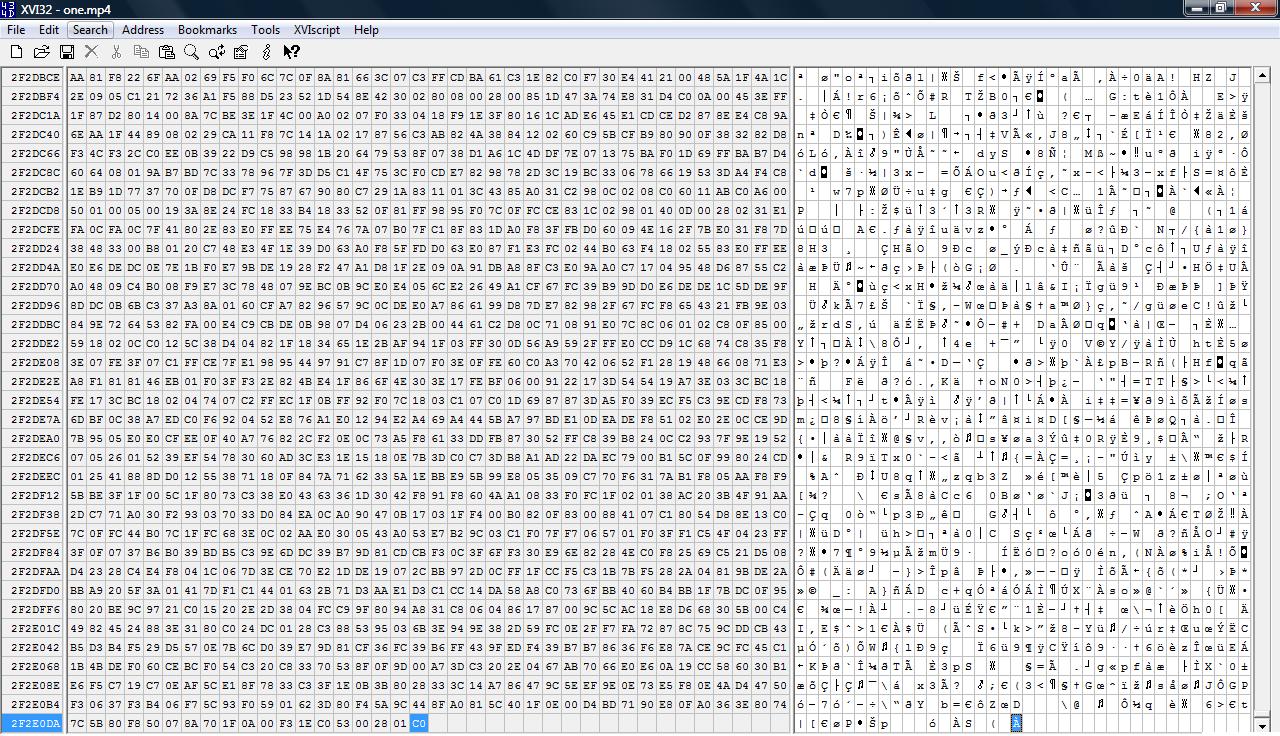Select first hex byte 7C in row 2F2E0DA
The width and height of the screenshot is (1280, 736).
pos(77,723)
